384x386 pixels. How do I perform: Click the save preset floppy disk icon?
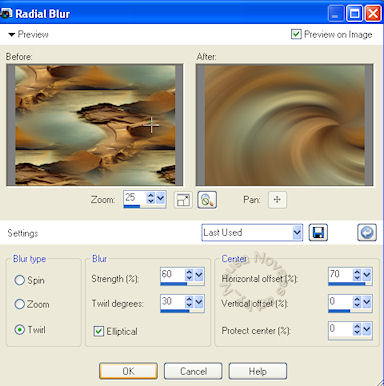point(318,232)
